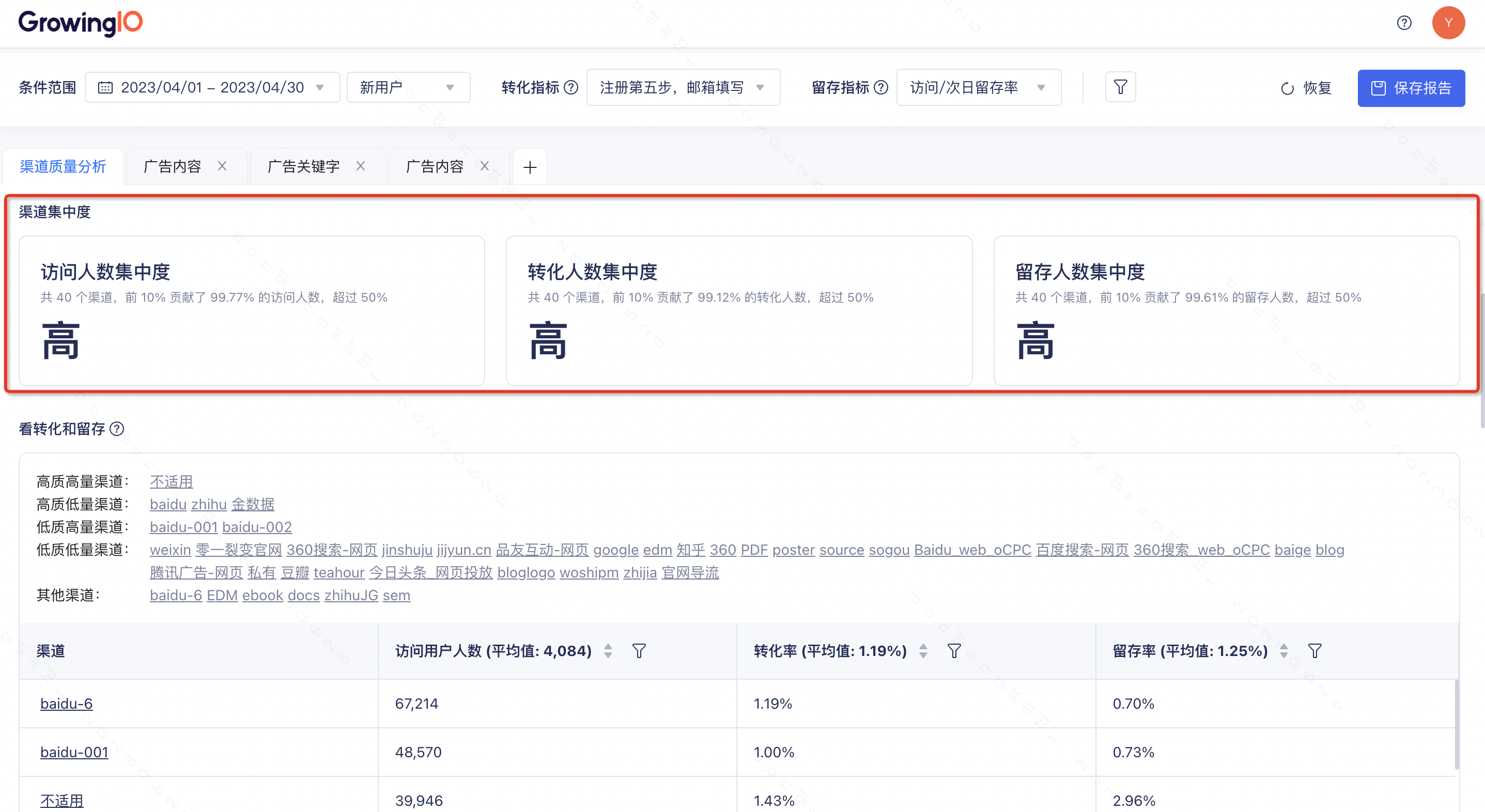Close the 广告关键字 tab
This screenshot has height=812, width=1485.
tap(361, 166)
